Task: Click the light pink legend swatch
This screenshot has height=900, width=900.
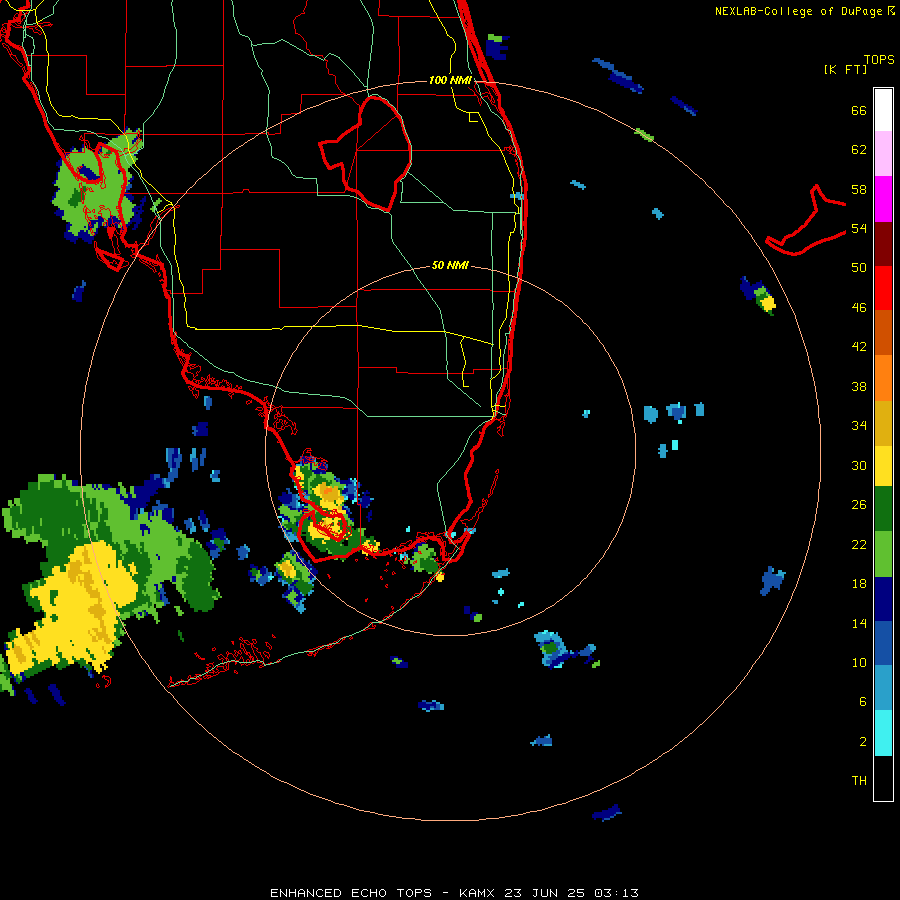Action: pos(883,153)
